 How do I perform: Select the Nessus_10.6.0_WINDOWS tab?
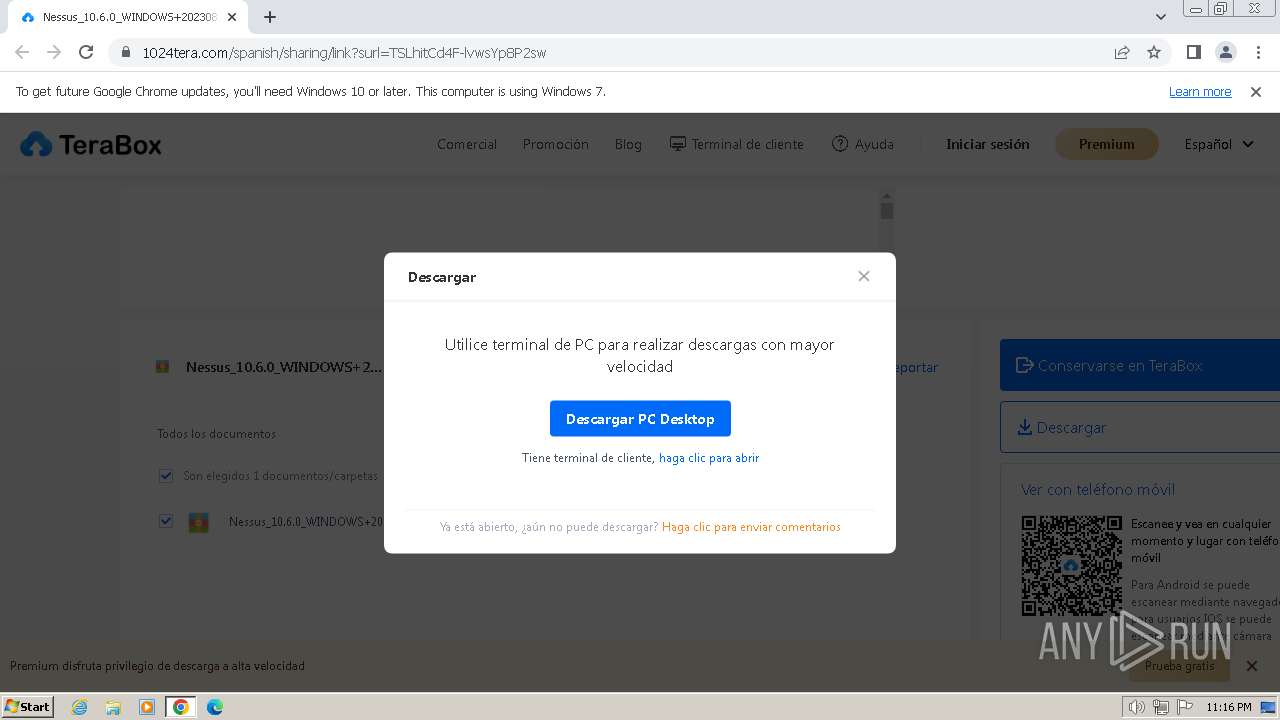pos(127,17)
